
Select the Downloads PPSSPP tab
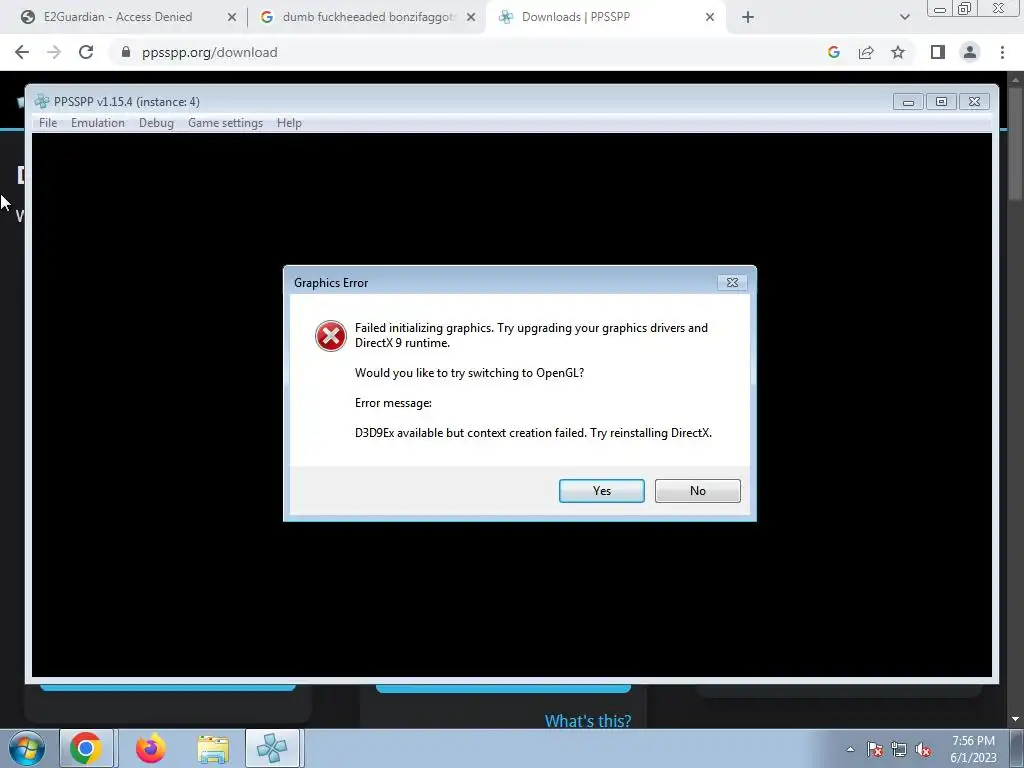click(x=575, y=17)
